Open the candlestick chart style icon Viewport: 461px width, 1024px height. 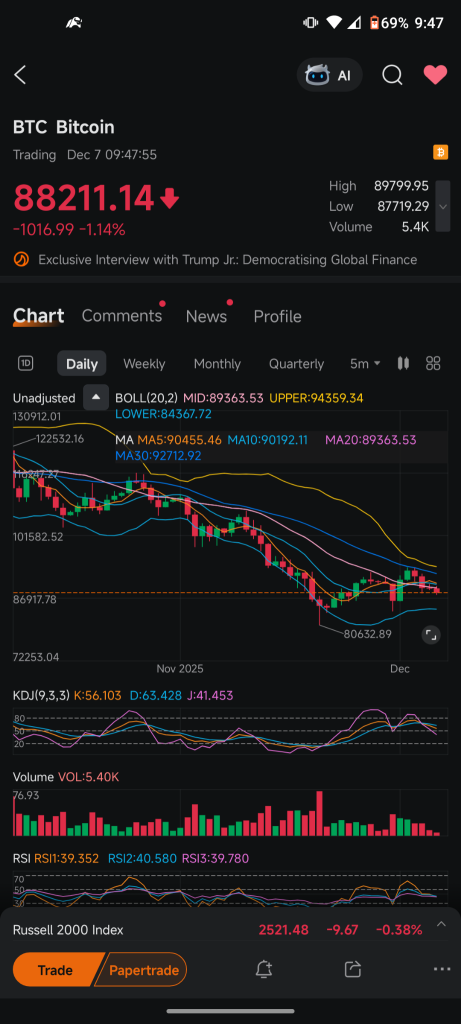(x=404, y=364)
